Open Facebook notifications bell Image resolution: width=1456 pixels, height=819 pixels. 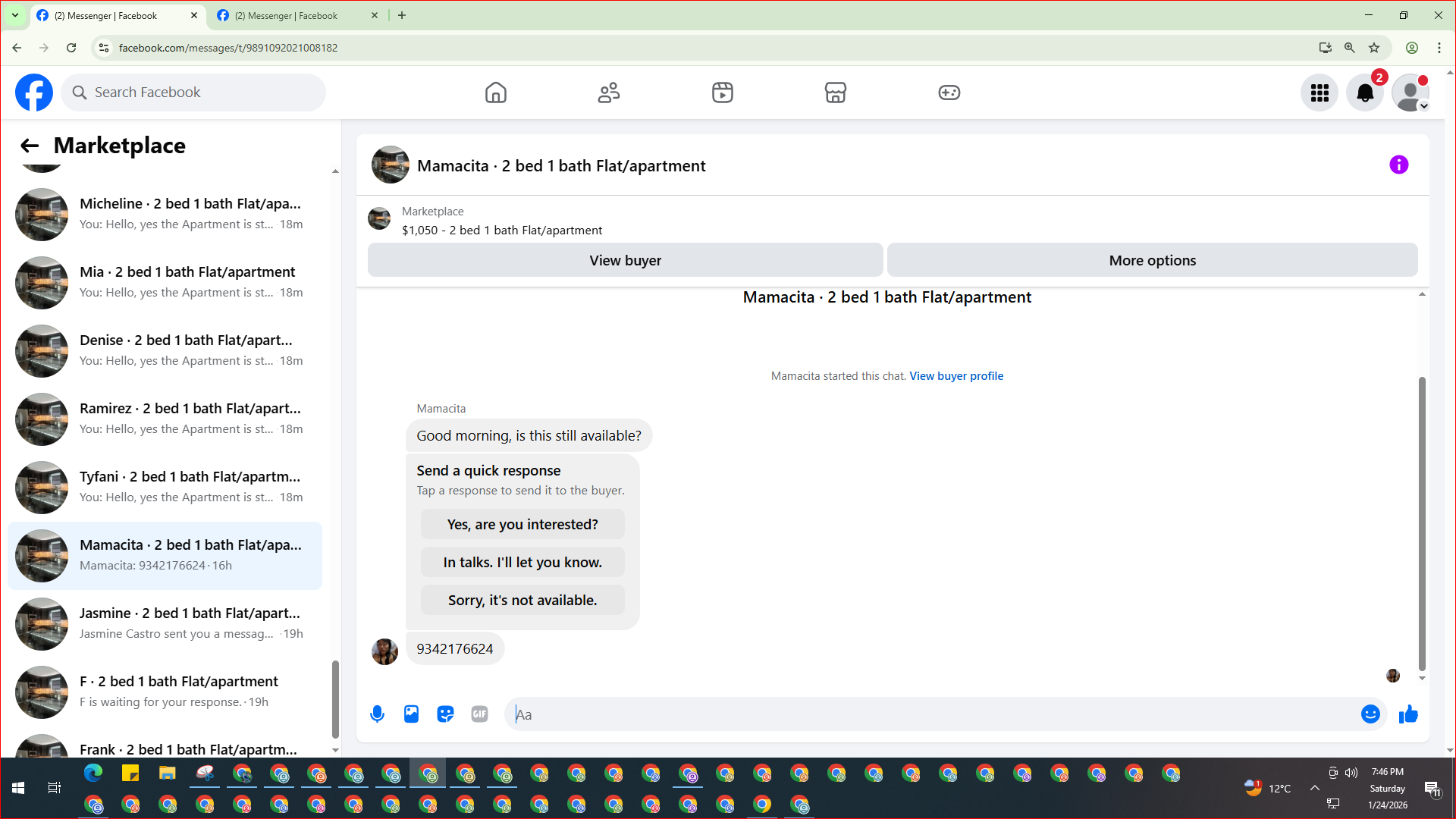click(x=1364, y=93)
